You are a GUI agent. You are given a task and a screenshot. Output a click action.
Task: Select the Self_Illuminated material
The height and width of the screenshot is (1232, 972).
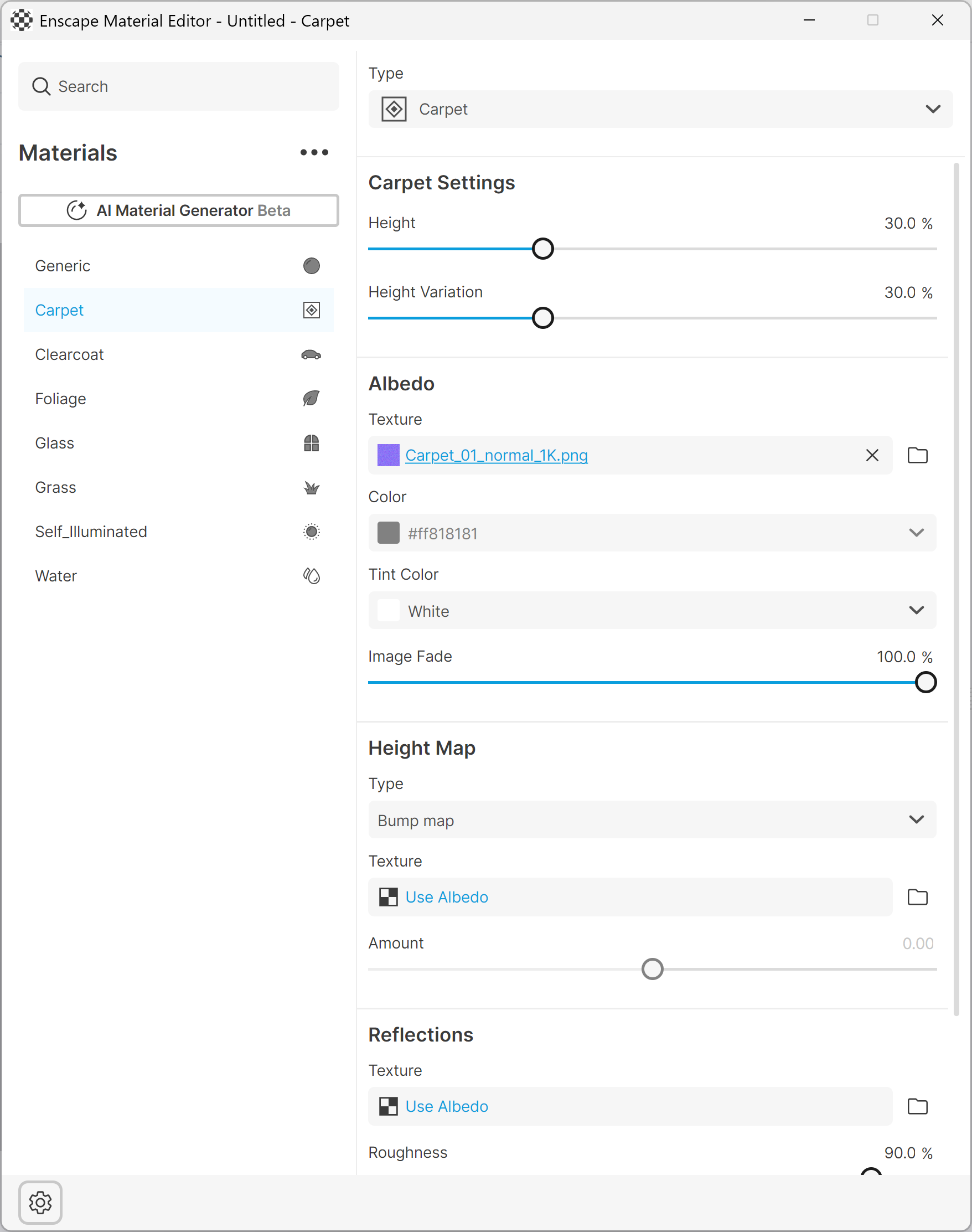(179, 532)
